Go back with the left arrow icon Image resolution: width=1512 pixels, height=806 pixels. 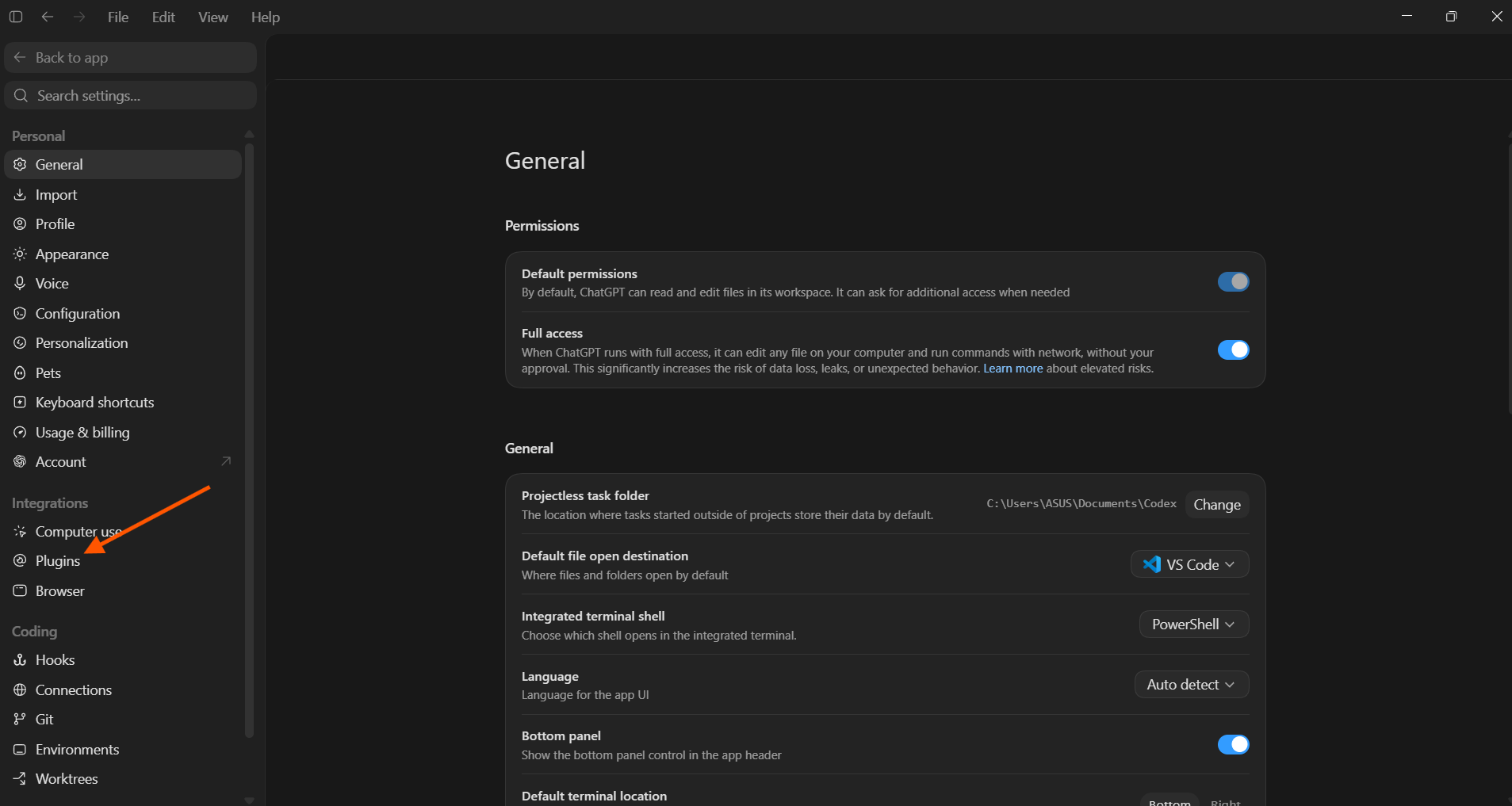pos(48,17)
